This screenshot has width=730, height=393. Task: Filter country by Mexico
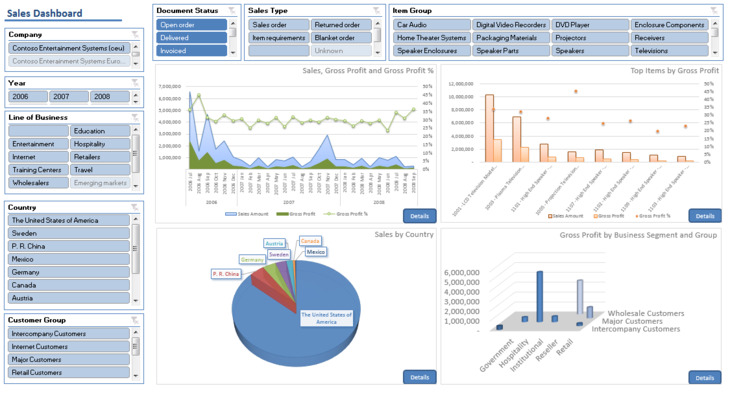tap(69, 259)
